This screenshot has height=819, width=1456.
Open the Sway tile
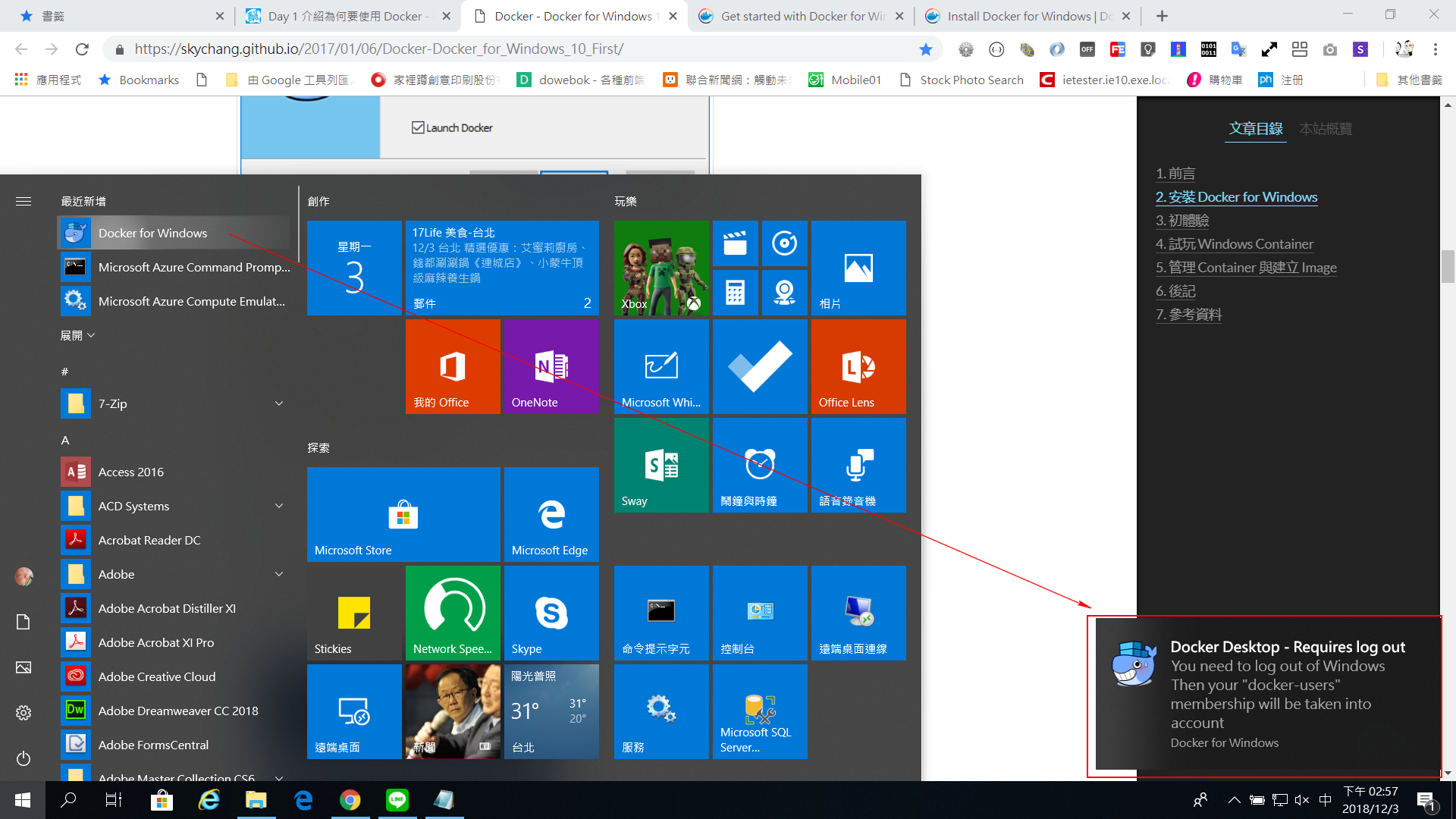[x=661, y=465]
